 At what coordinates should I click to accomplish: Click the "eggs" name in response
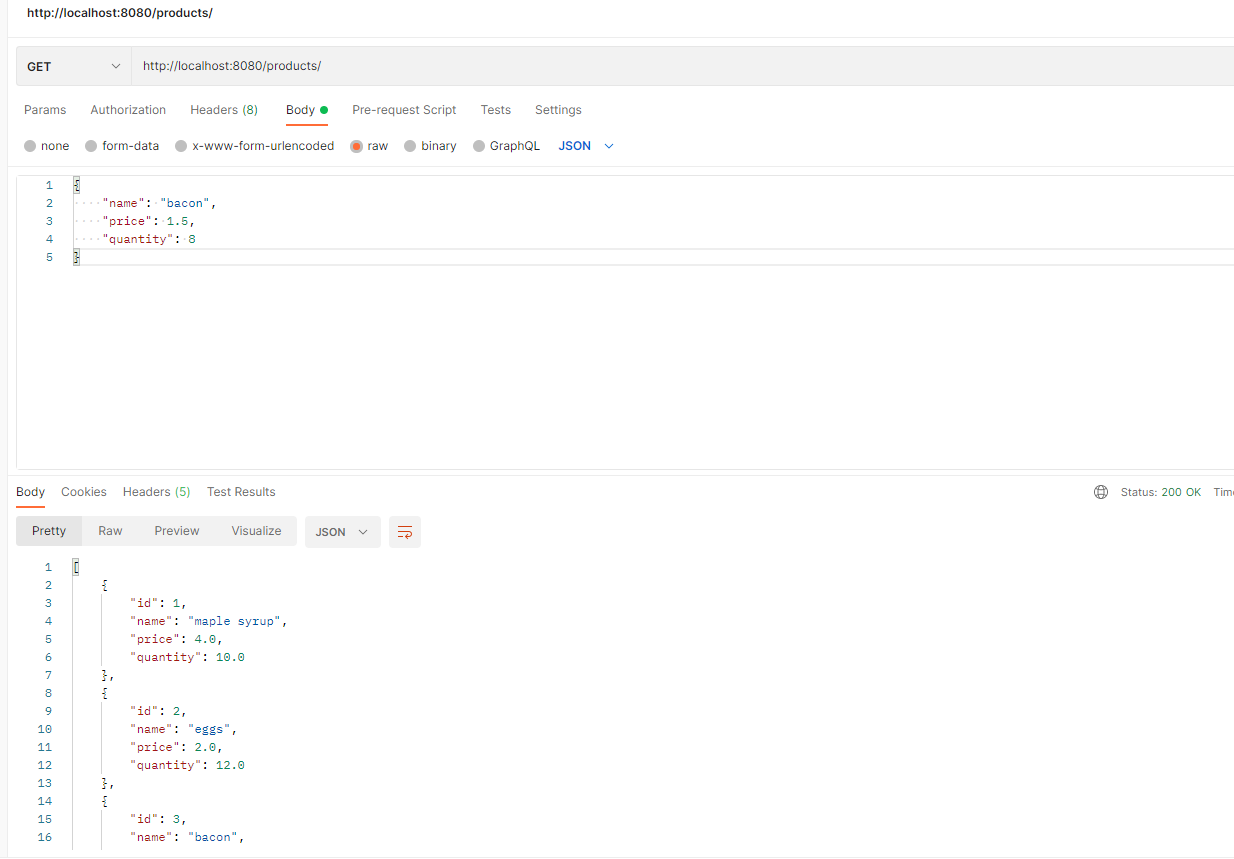(209, 729)
